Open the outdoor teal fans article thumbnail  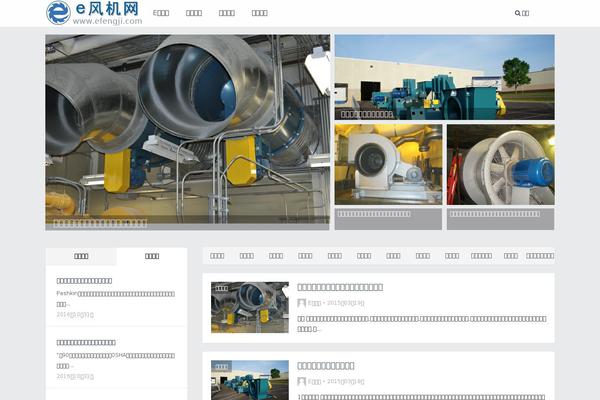250,380
